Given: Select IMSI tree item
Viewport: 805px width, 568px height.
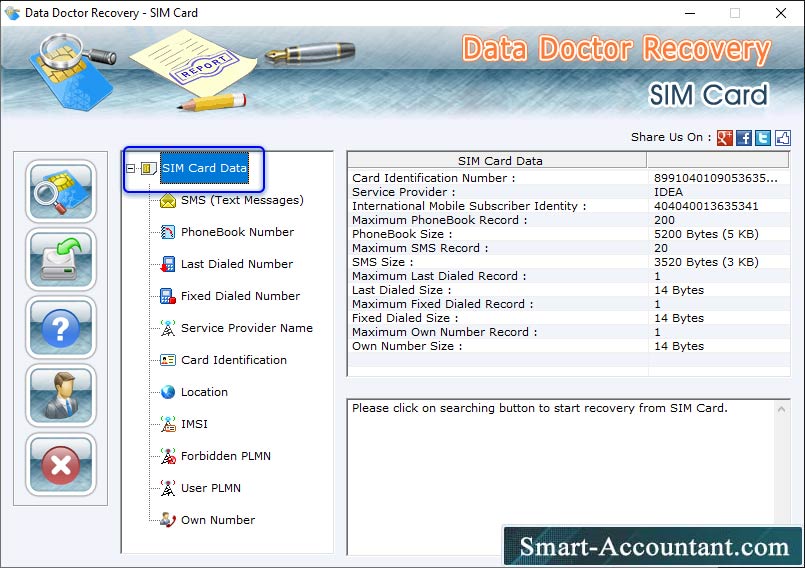Looking at the screenshot, I should tap(194, 424).
